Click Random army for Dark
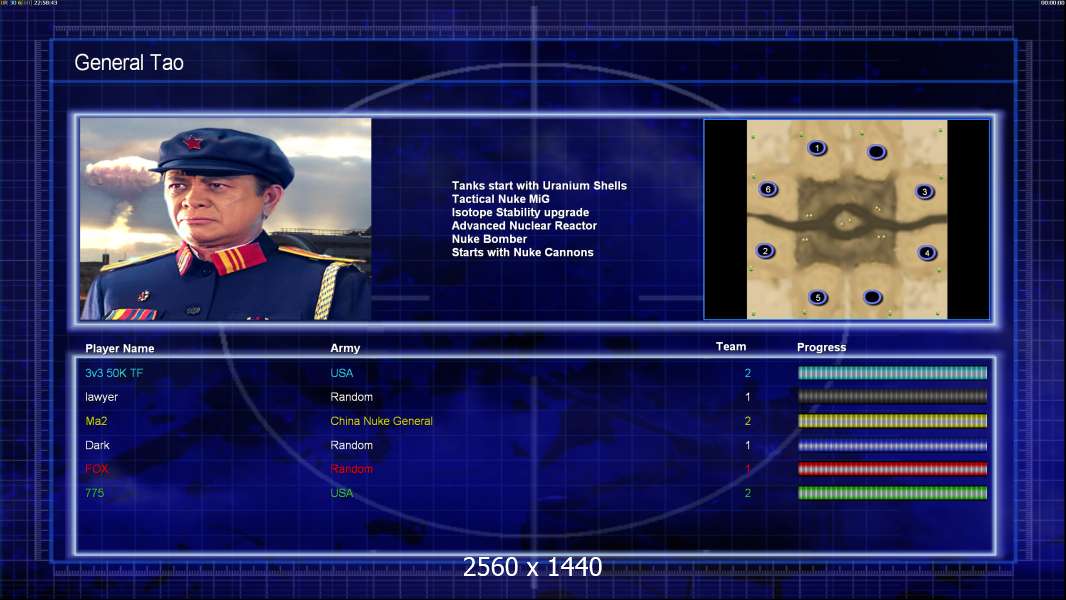Screen dimensions: 1066x600 (x=351, y=445)
